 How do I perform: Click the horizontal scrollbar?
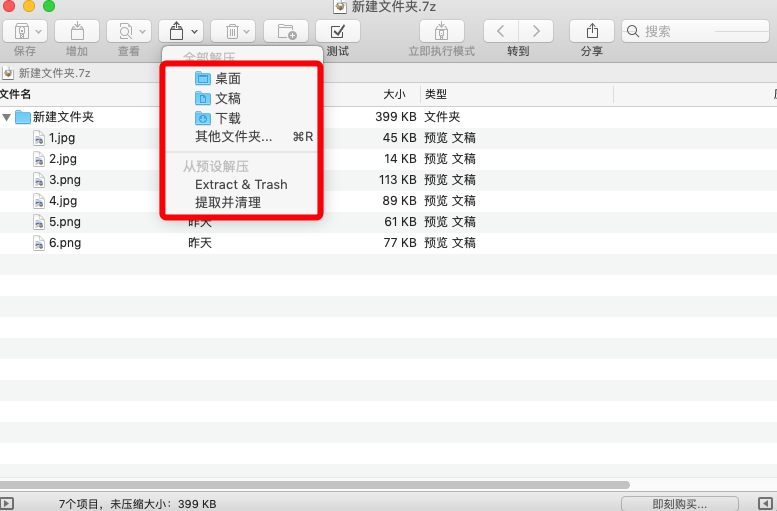[x=315, y=485]
